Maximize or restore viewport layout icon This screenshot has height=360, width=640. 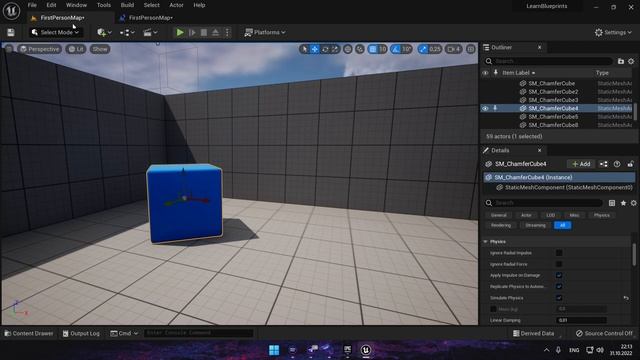(471, 49)
